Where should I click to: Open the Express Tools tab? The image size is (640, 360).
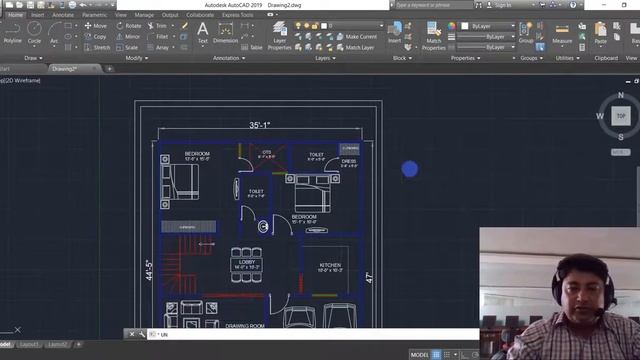coord(237,15)
